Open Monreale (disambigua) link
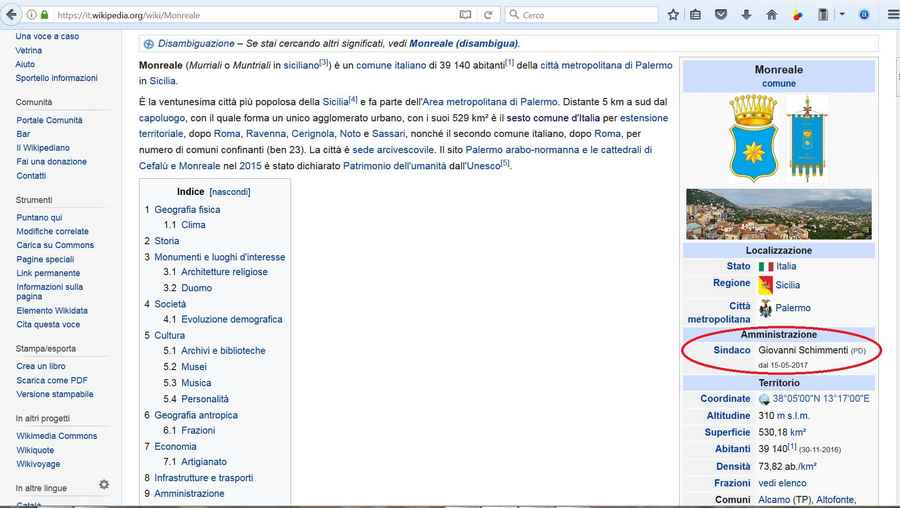The height and width of the screenshot is (508, 900). [x=463, y=44]
